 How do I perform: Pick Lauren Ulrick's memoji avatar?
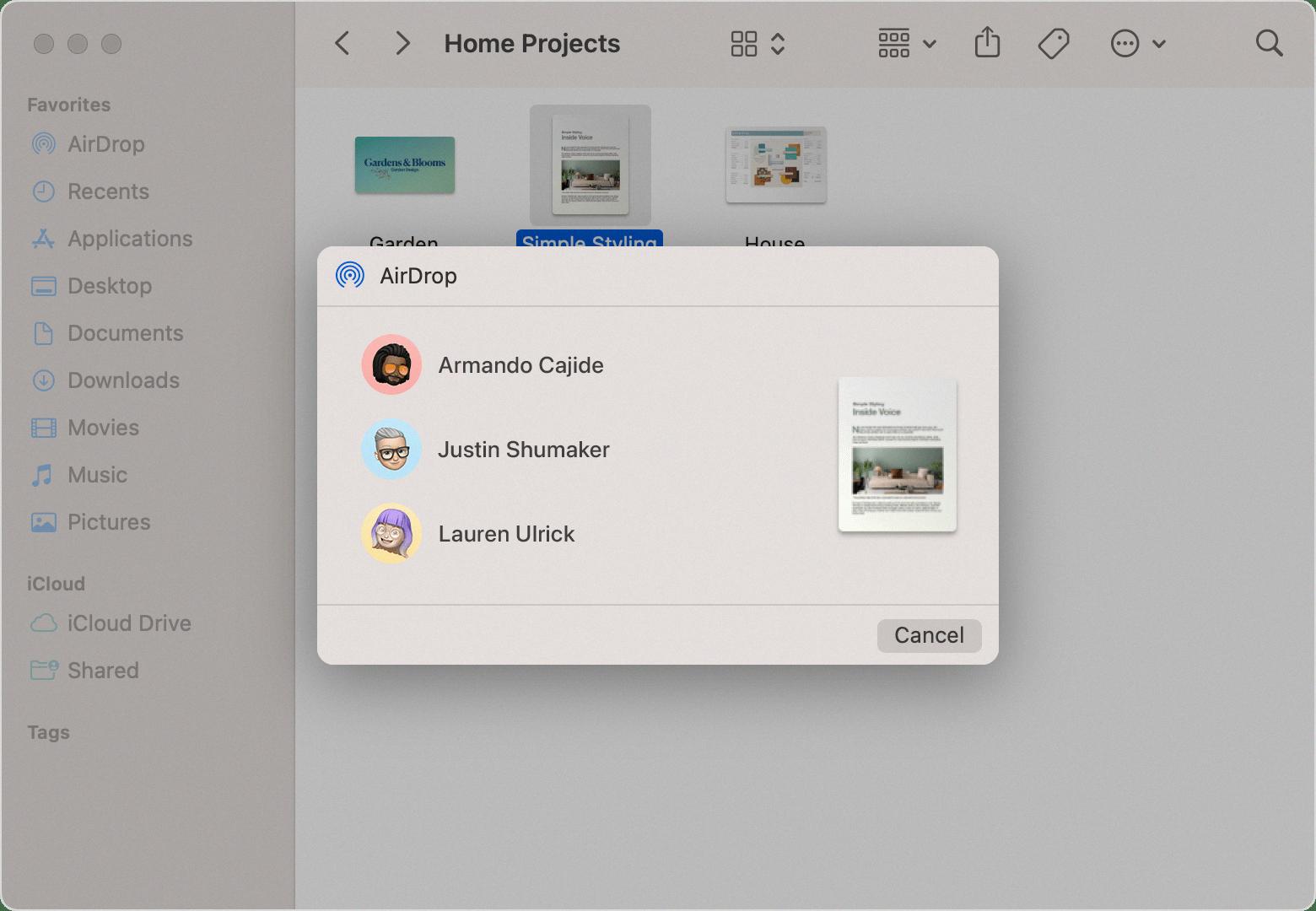pos(391,533)
